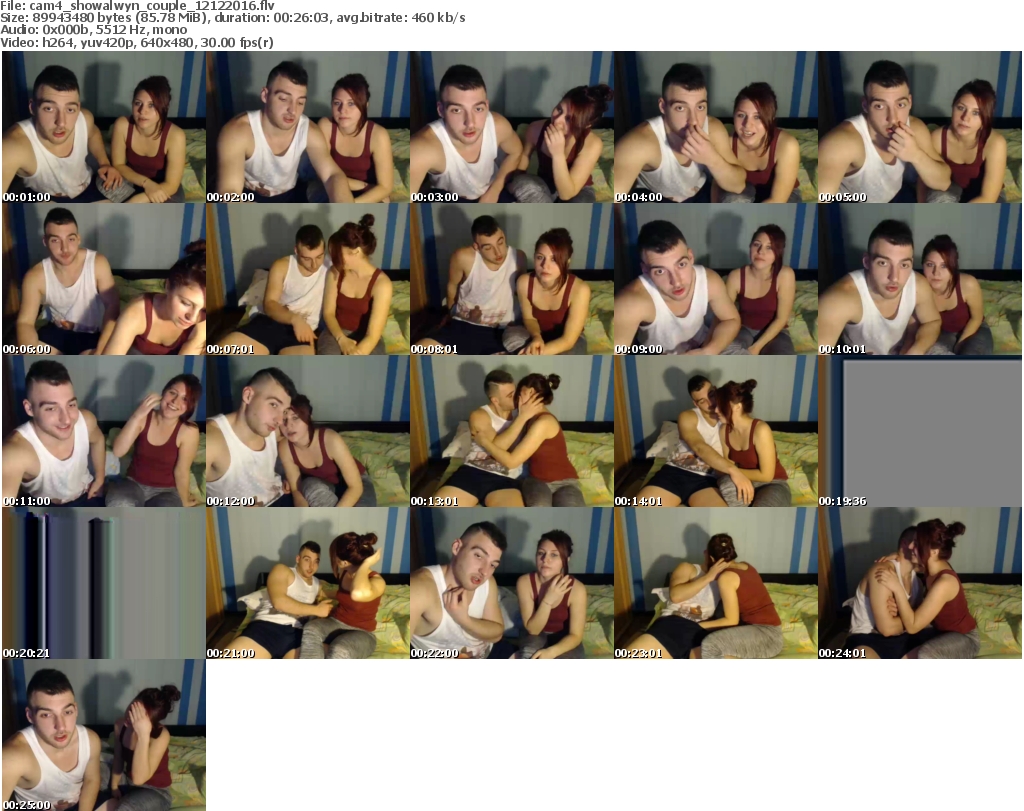
Task: Open the frame stamped 00:06:00
Action: 104,279
